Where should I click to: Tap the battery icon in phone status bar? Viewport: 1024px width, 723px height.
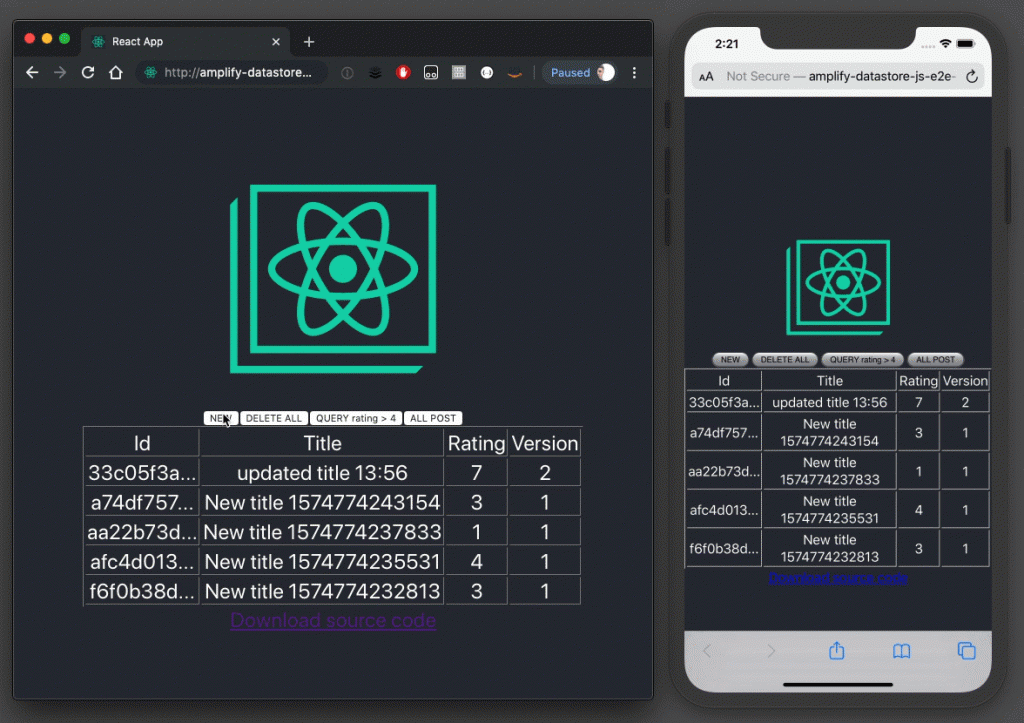[965, 44]
